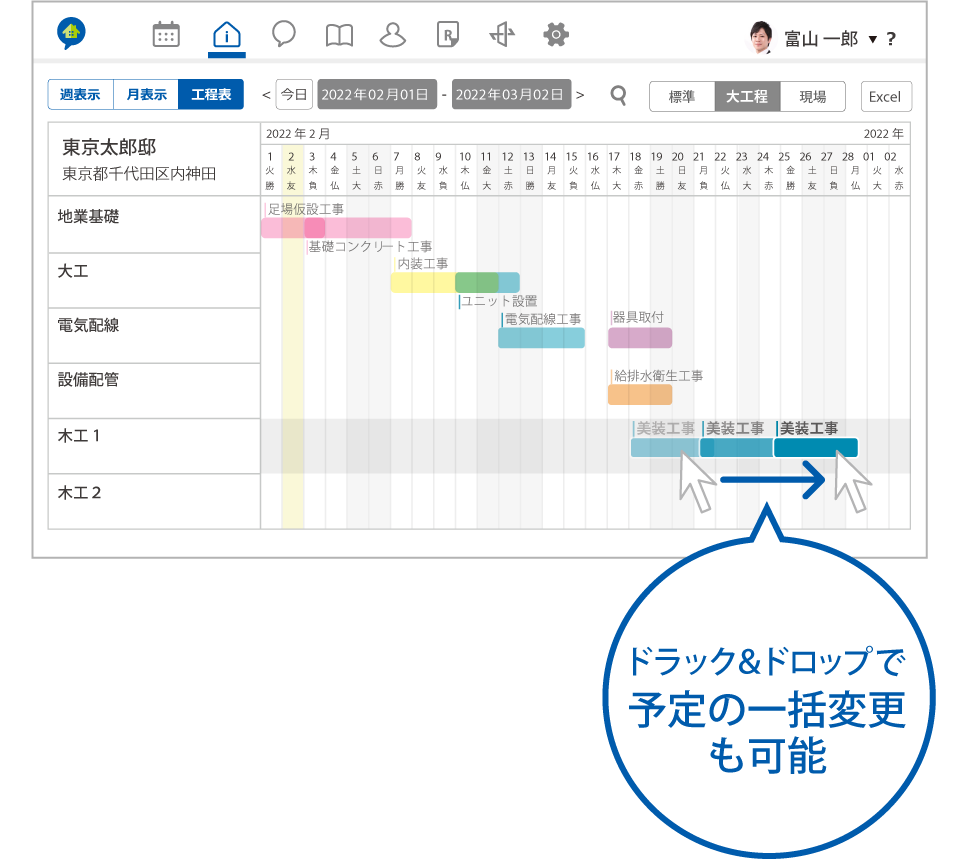Click the 今日 button
The image size is (960, 860).
coord(294,95)
